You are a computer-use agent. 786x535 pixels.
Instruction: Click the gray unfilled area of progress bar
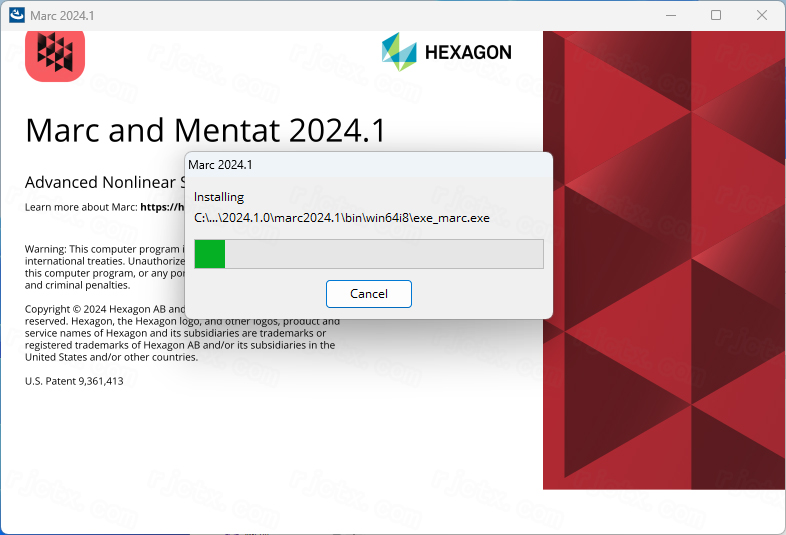click(384, 254)
